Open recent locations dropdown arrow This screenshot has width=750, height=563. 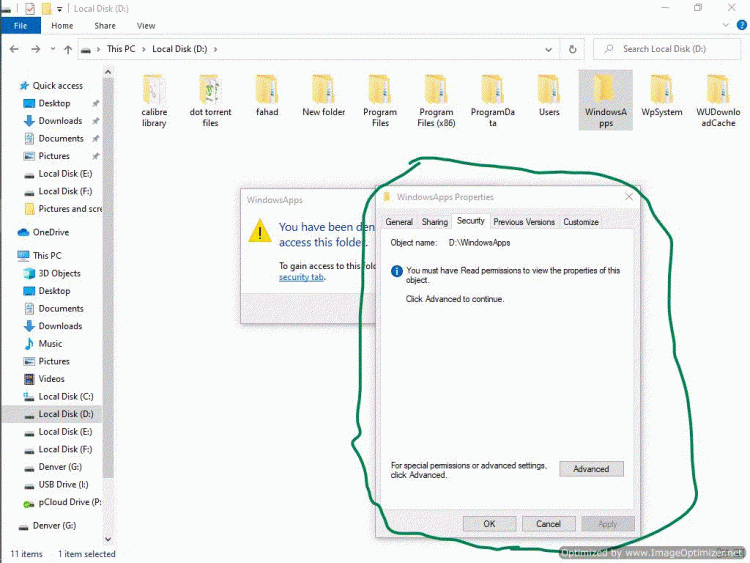53,49
